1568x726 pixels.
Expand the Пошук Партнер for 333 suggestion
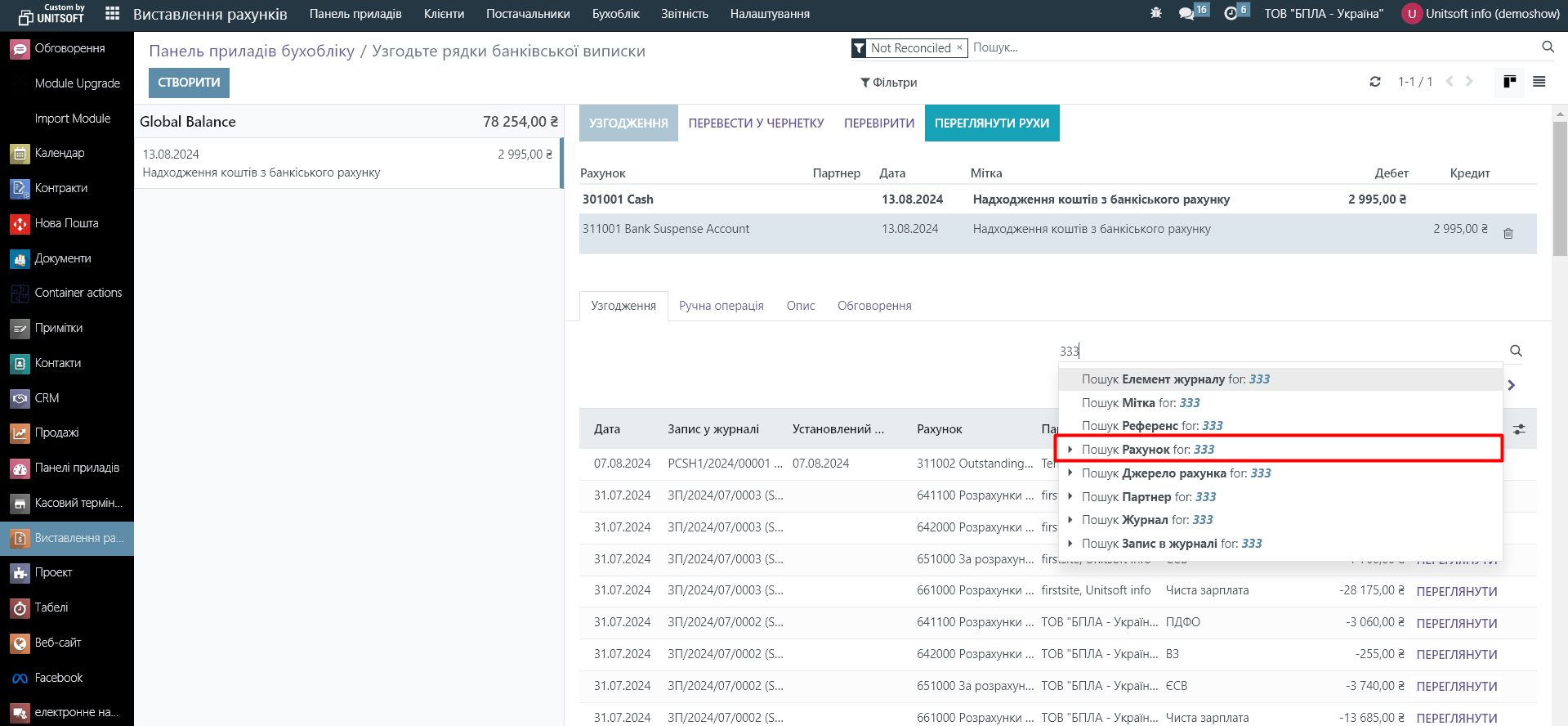(1070, 497)
